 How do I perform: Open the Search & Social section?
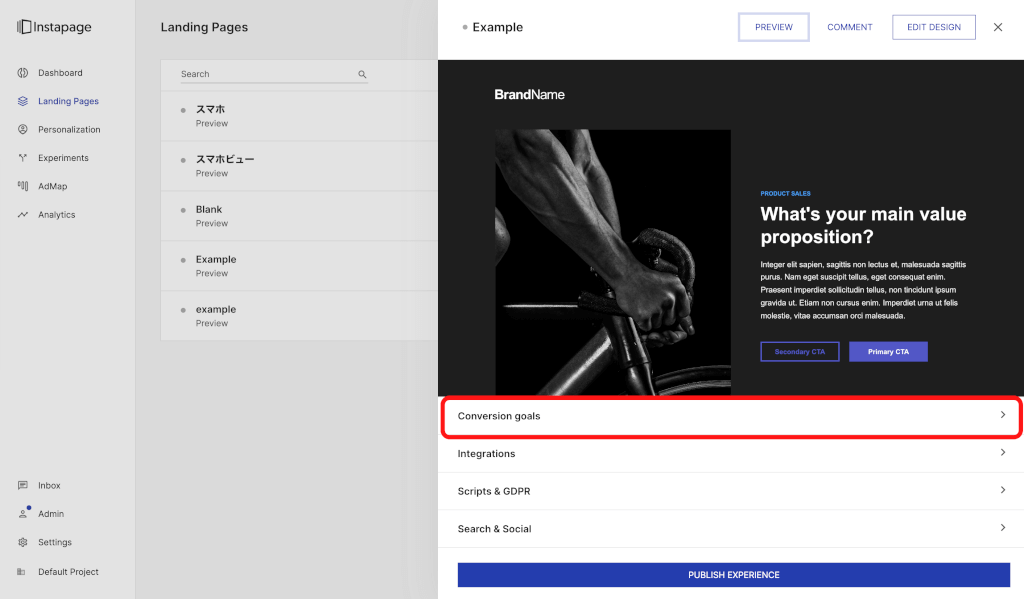coord(731,529)
